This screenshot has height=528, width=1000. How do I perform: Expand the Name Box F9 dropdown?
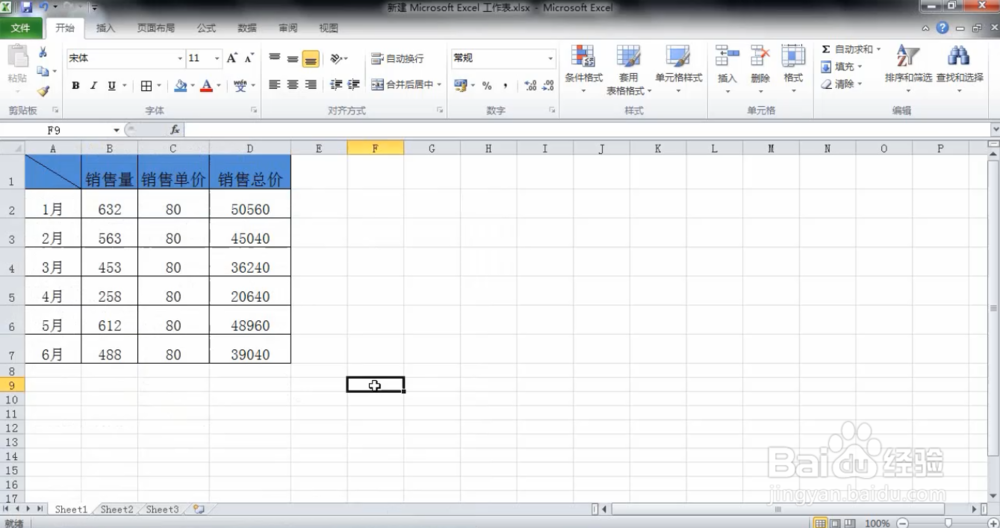[x=117, y=130]
